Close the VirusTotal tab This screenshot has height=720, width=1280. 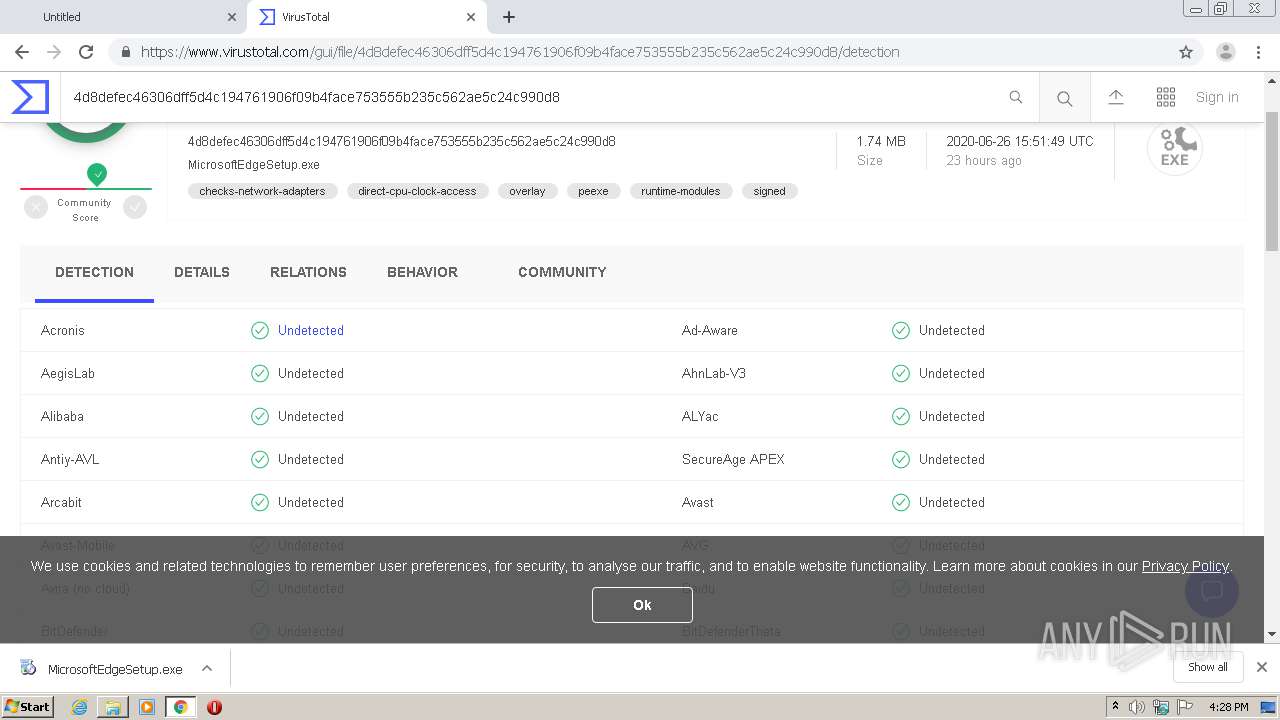pyautogui.click(x=470, y=17)
